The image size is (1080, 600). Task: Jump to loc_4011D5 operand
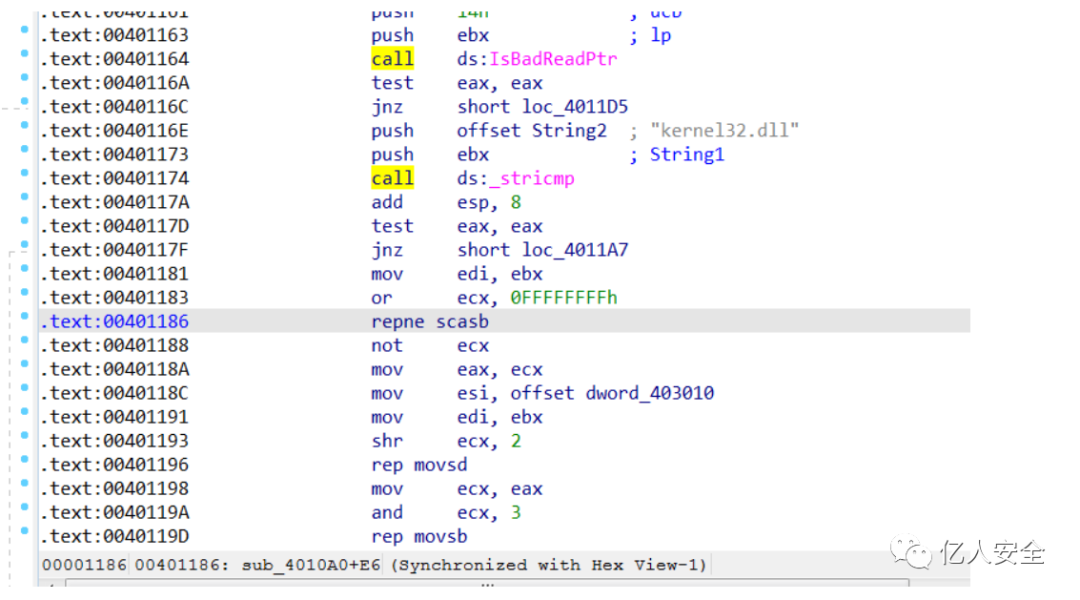point(575,107)
